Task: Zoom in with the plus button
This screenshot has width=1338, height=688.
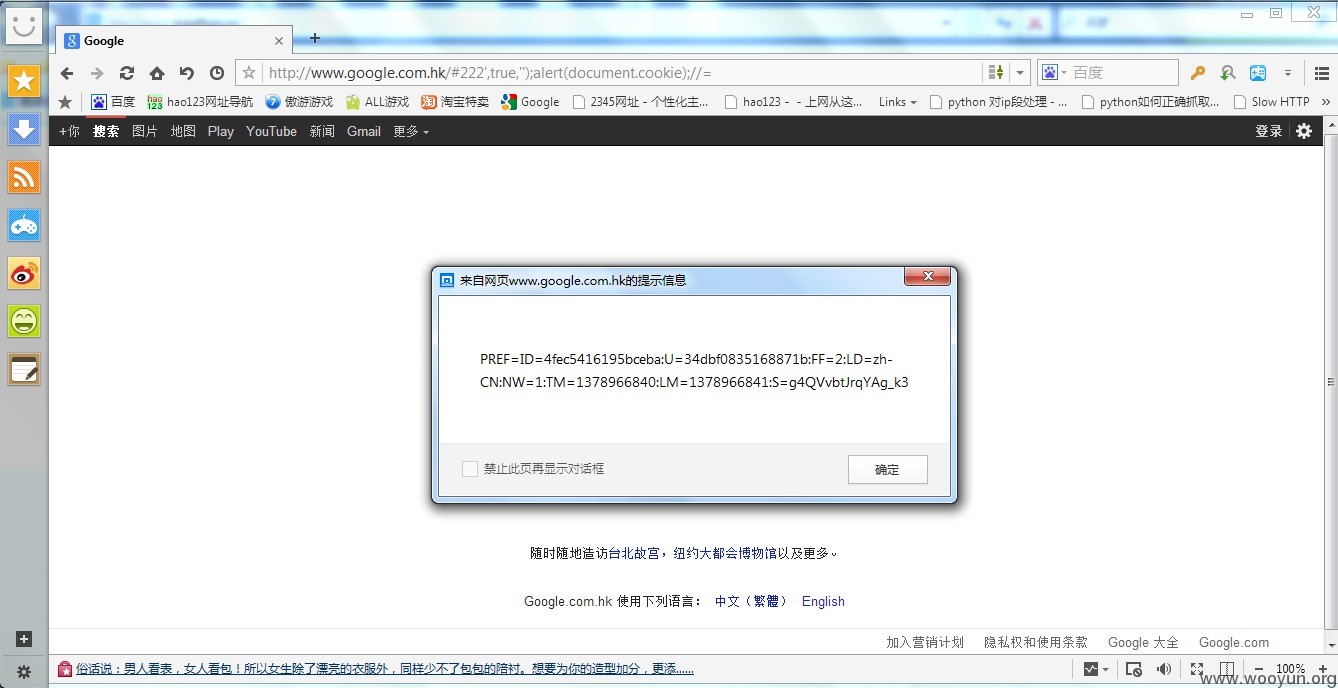Action: coord(1322,669)
